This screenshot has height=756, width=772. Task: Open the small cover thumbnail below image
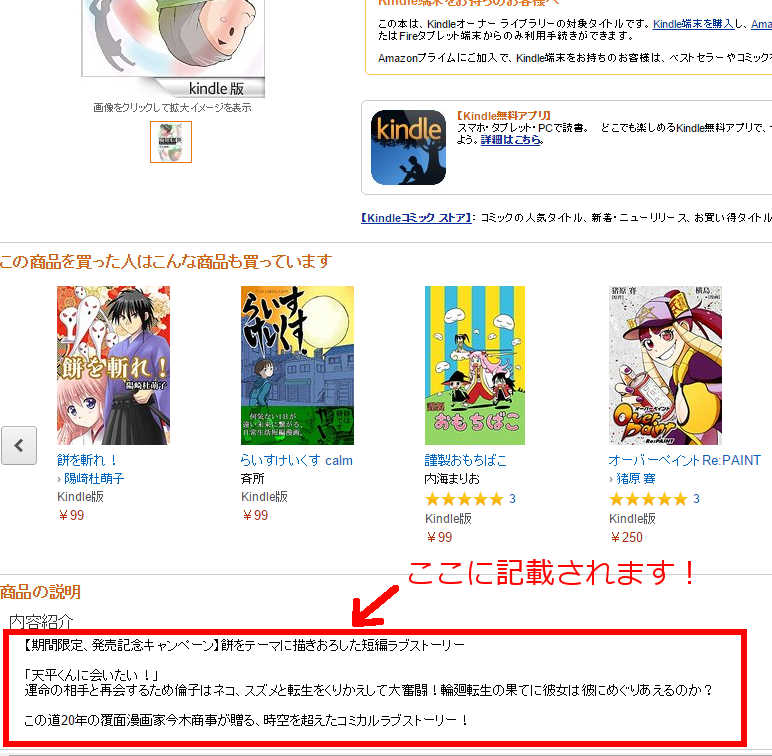(x=171, y=142)
